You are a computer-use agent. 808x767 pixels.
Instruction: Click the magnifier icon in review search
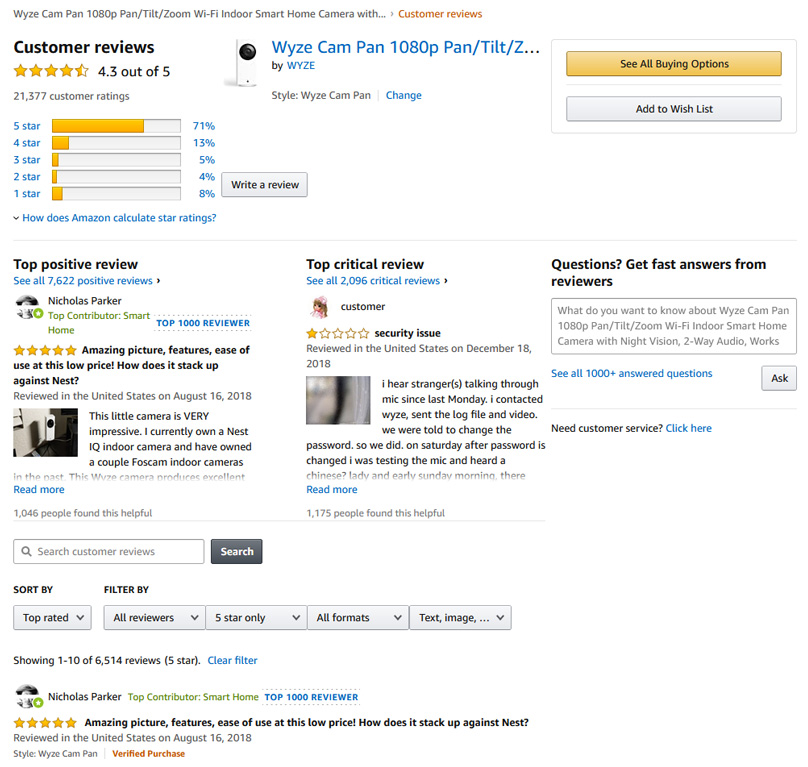pos(26,552)
